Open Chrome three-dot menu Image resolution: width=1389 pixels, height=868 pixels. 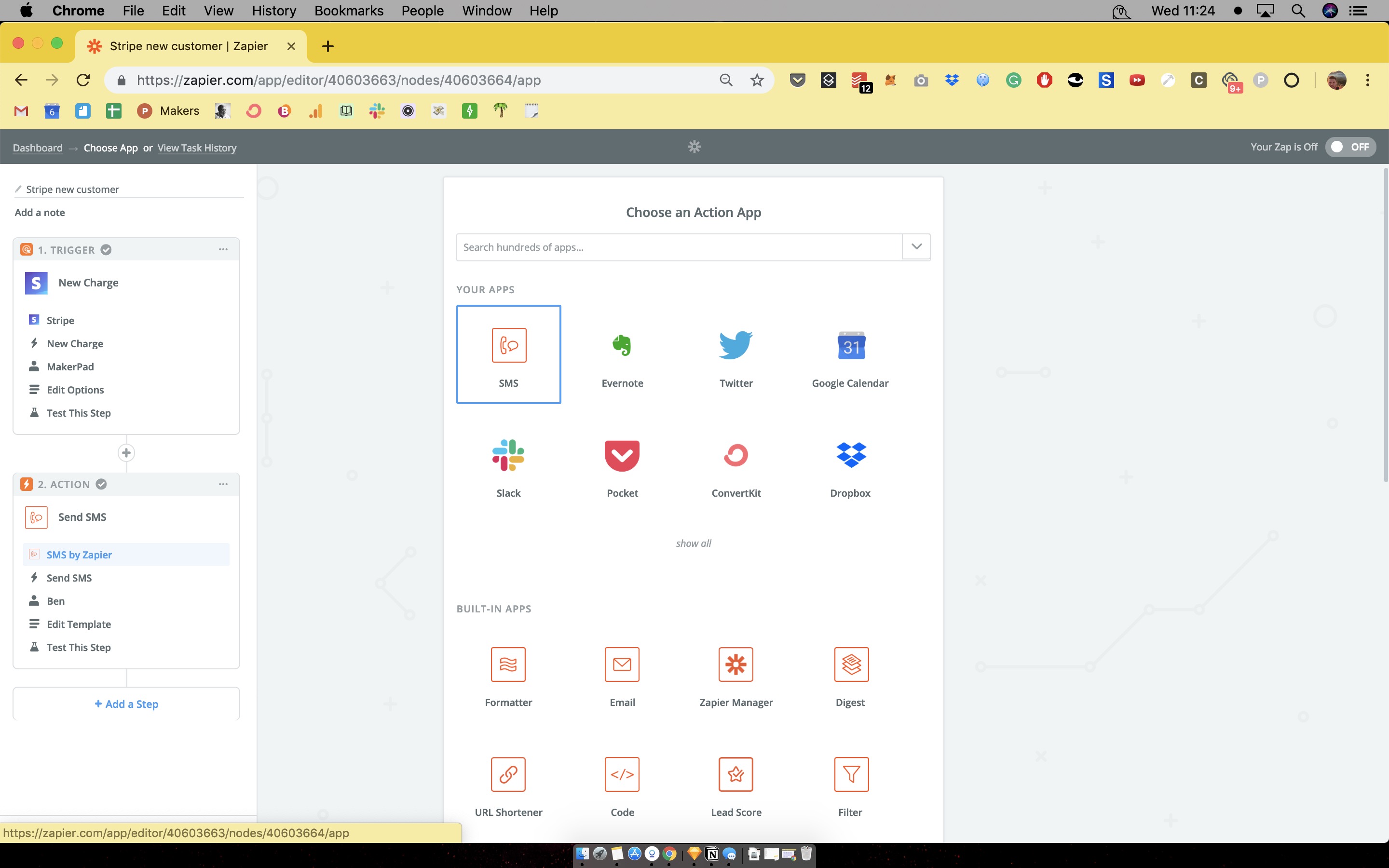[1368, 81]
